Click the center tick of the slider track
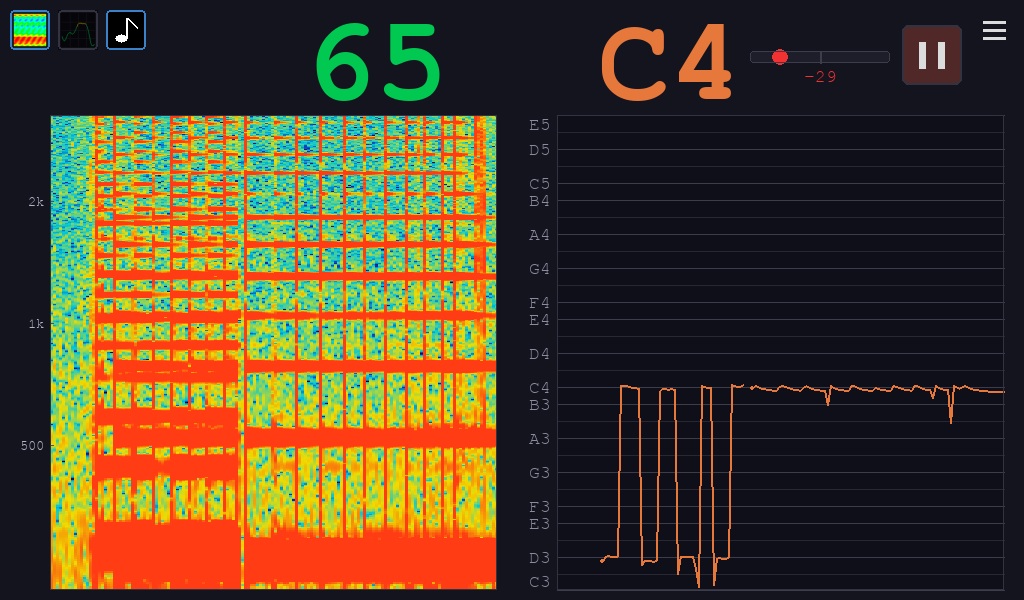 [821, 57]
